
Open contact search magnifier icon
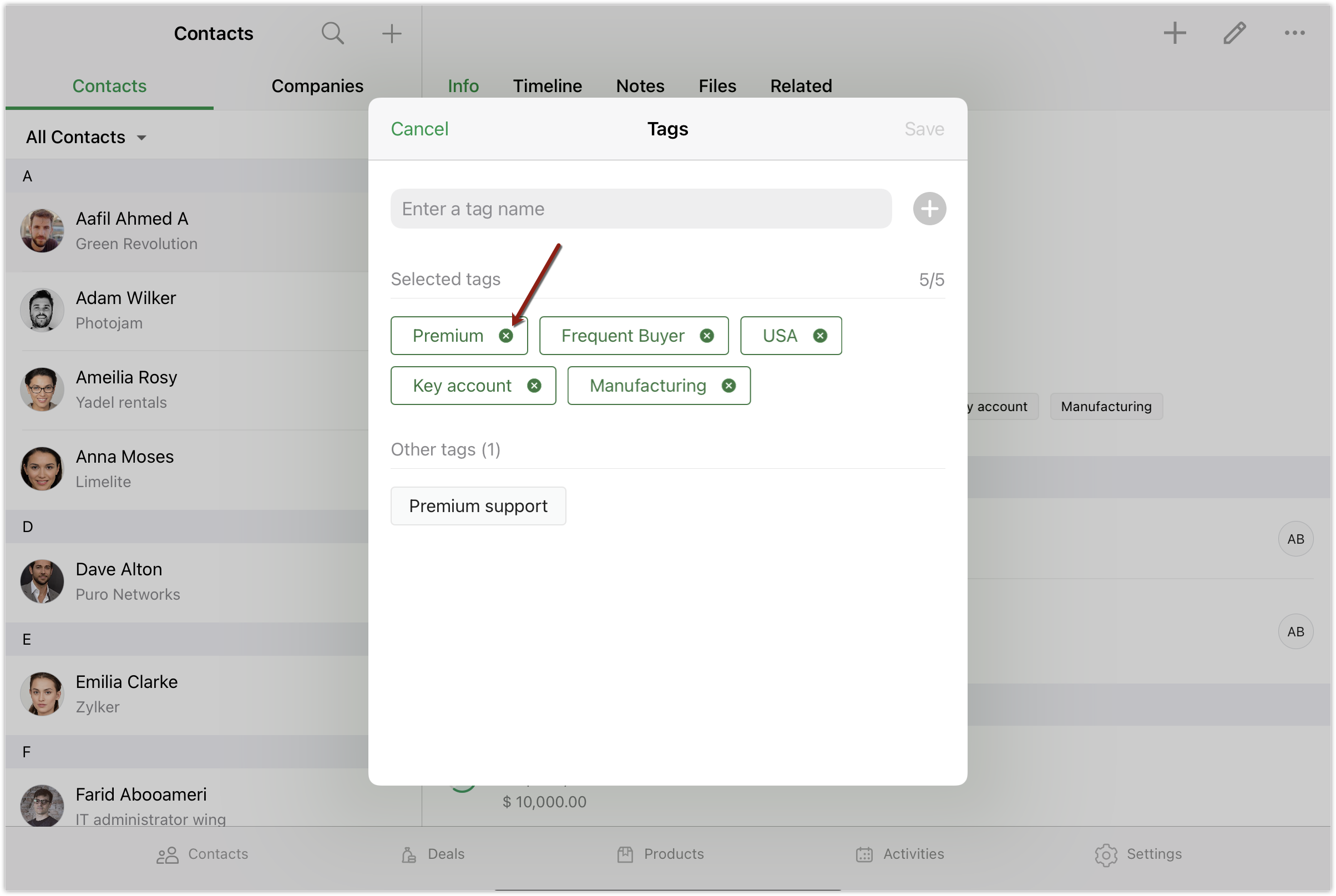click(x=332, y=33)
